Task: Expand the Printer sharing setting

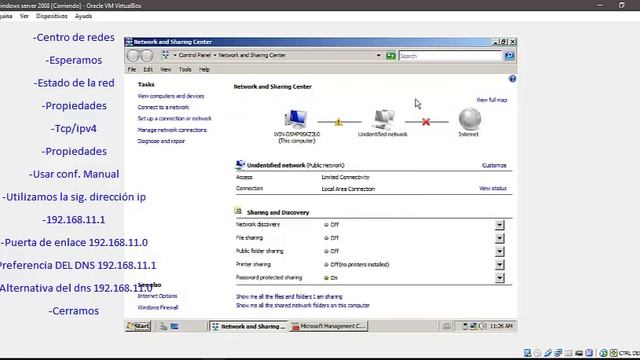Action: pos(500,264)
